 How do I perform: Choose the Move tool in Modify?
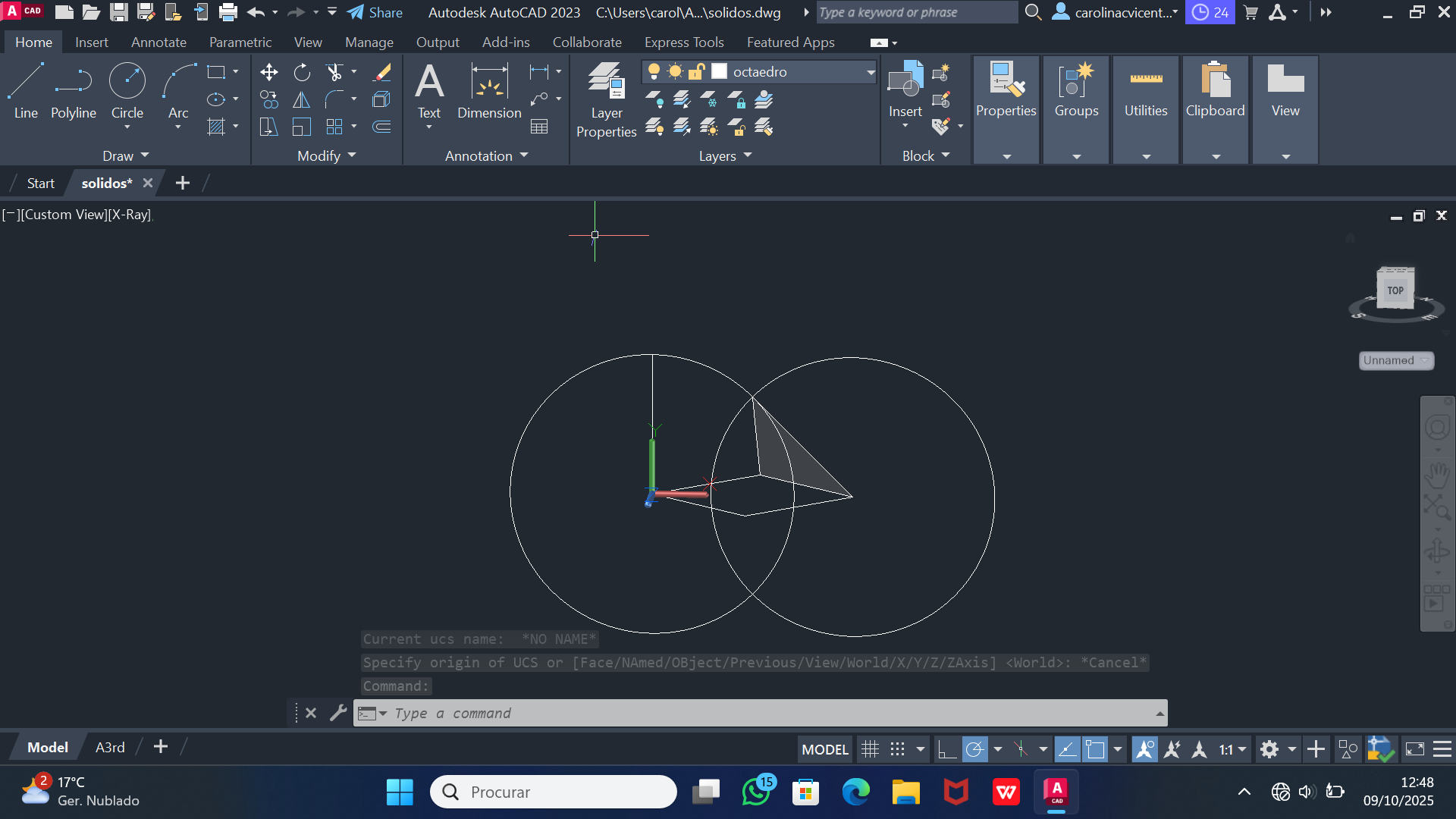coord(268,73)
